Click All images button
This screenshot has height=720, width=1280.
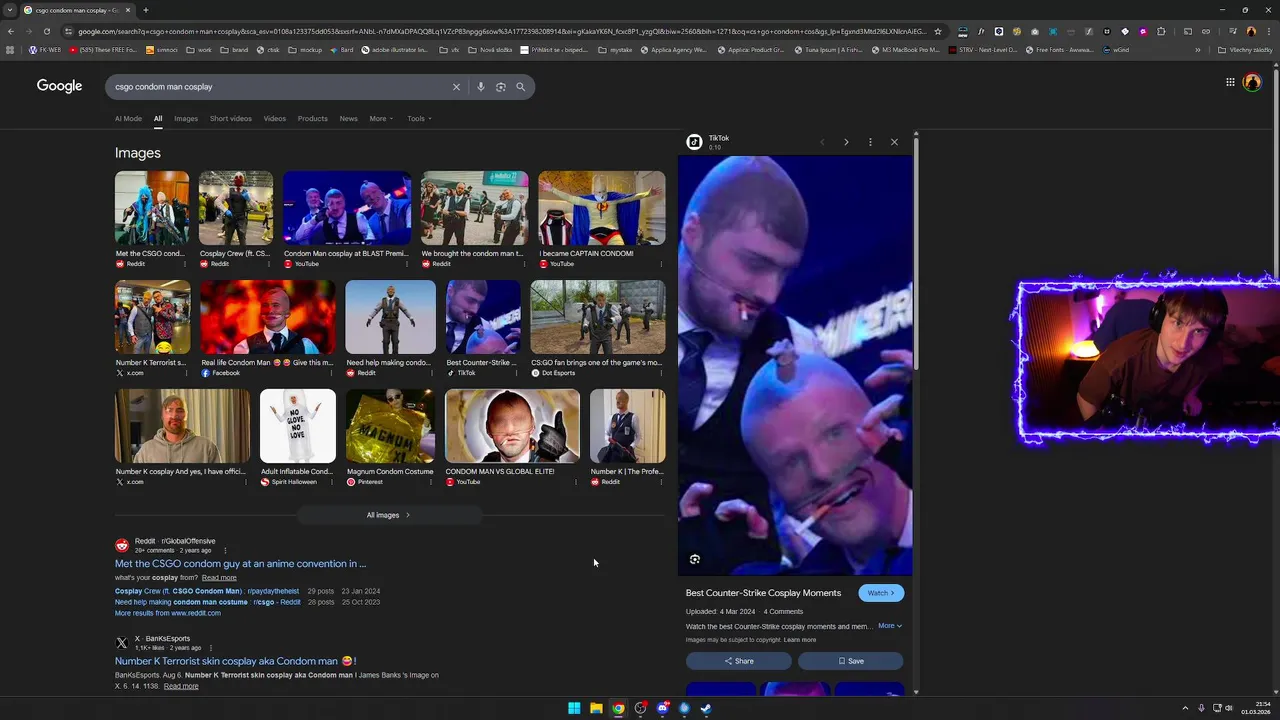click(389, 515)
